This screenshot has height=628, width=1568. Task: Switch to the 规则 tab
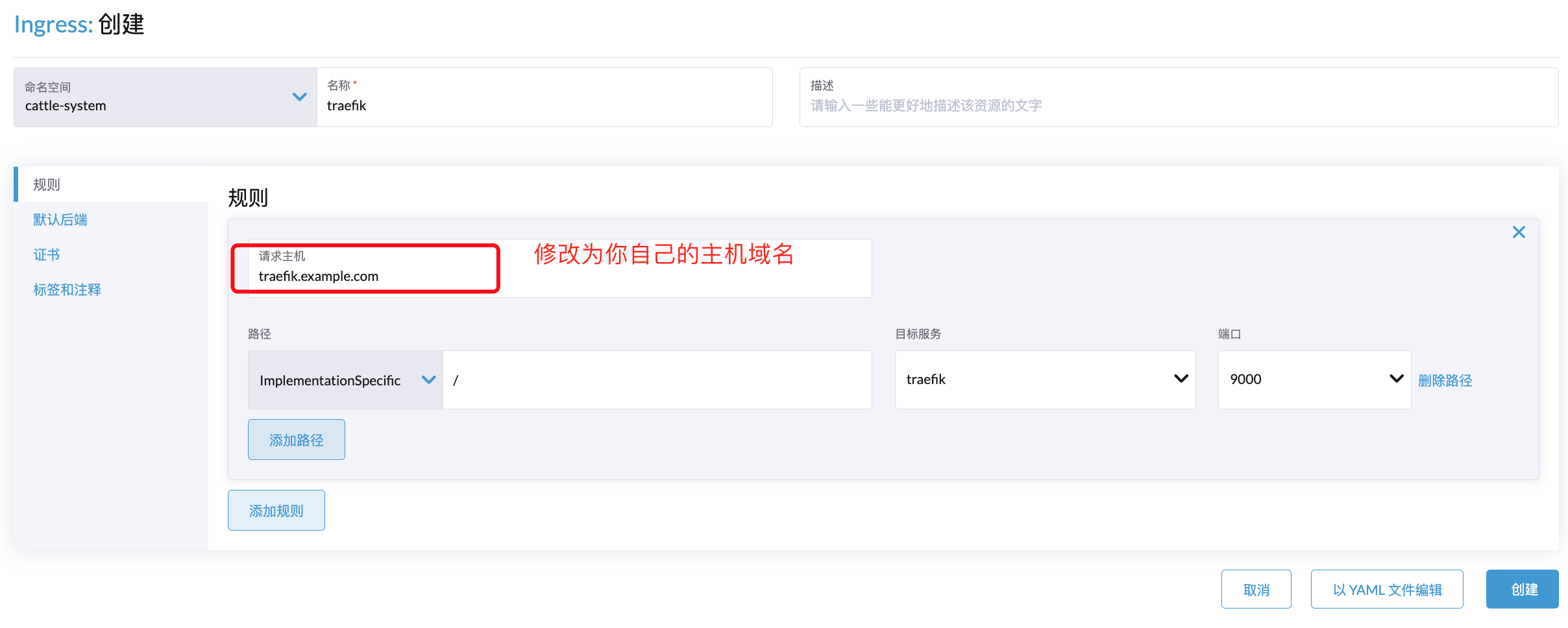47,185
